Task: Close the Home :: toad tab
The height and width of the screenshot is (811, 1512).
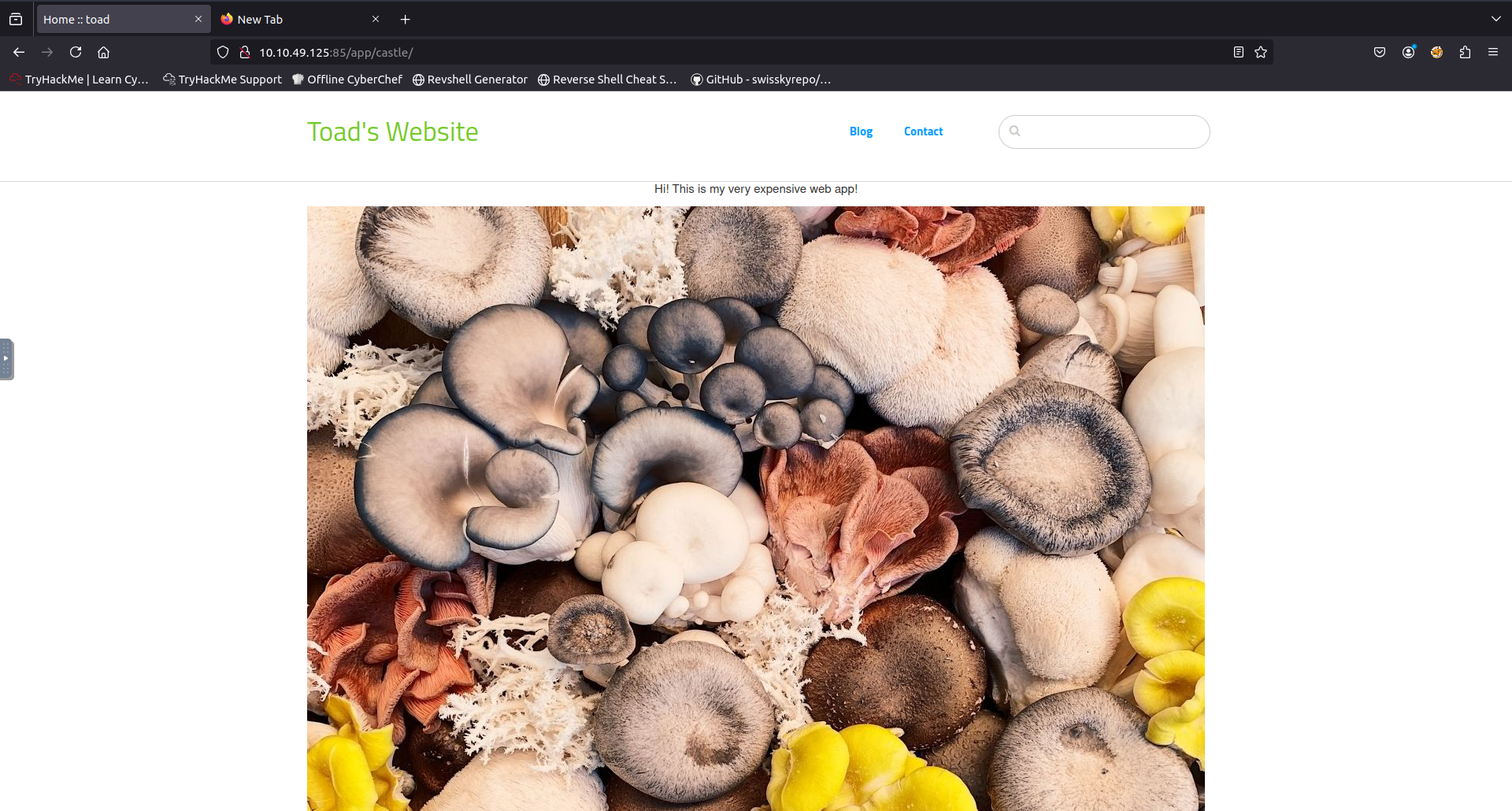Action: point(198,19)
